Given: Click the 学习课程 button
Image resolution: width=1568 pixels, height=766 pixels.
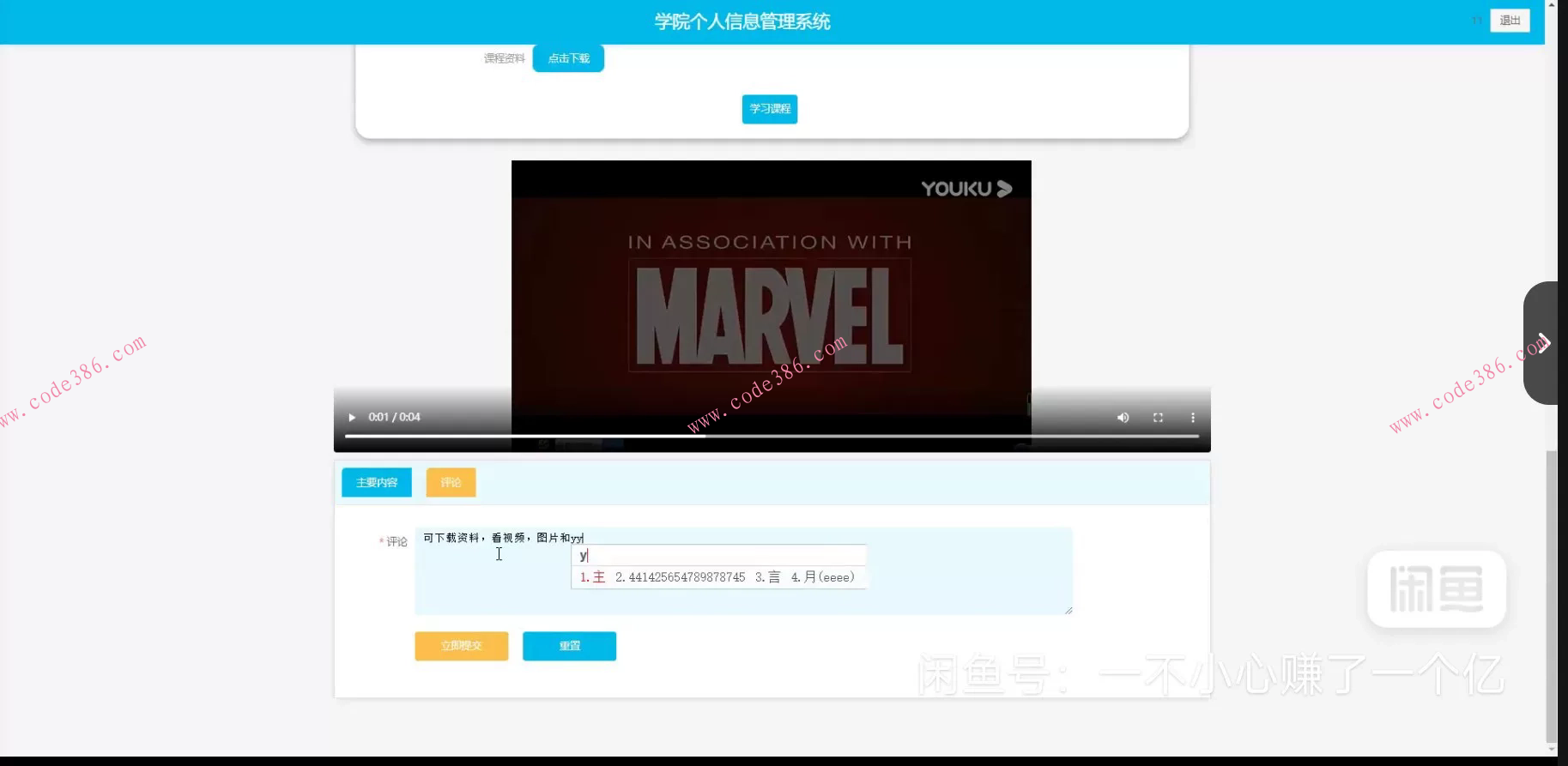Looking at the screenshot, I should [770, 109].
